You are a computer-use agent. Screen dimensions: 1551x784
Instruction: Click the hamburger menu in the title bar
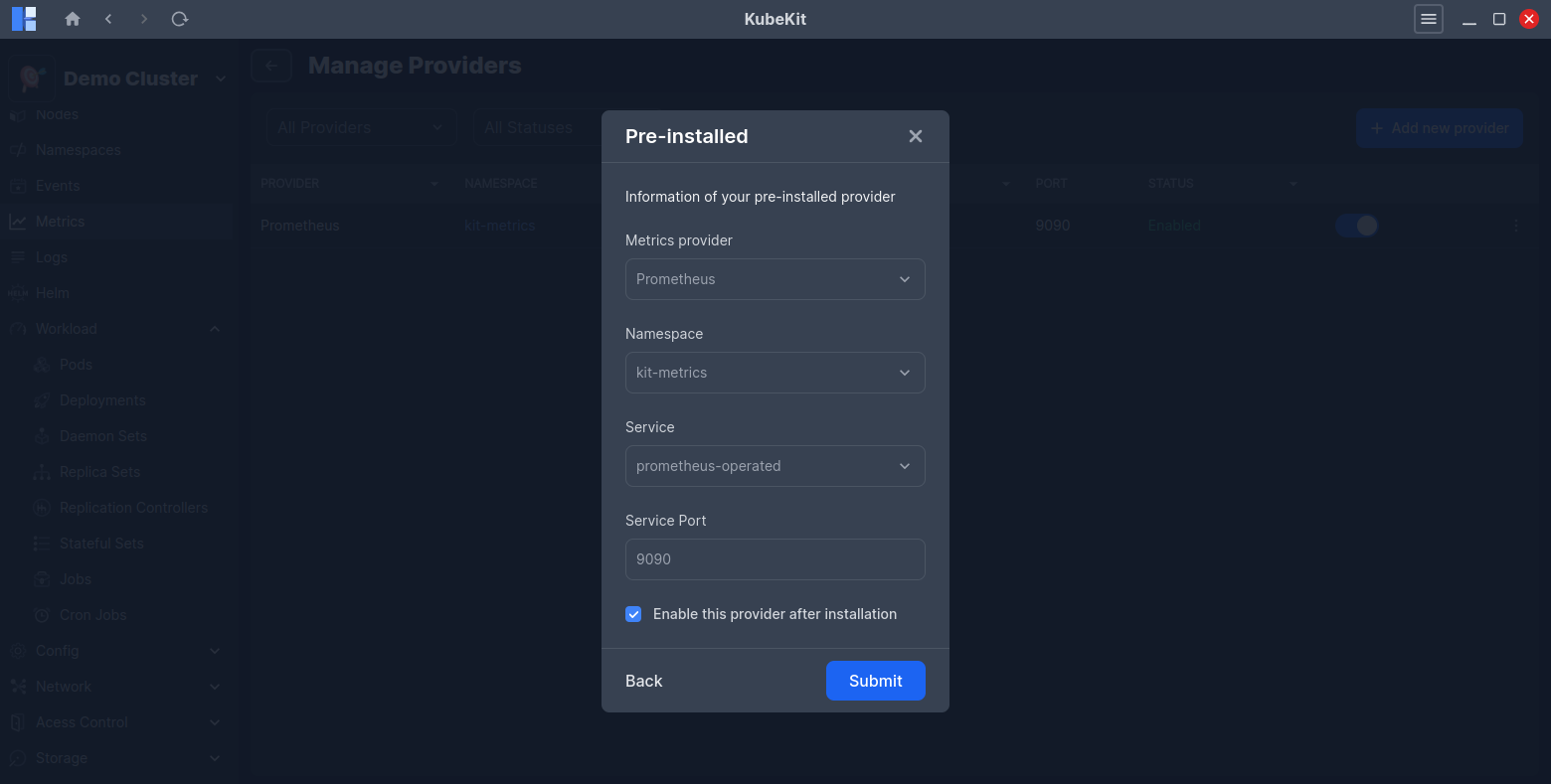point(1429,19)
